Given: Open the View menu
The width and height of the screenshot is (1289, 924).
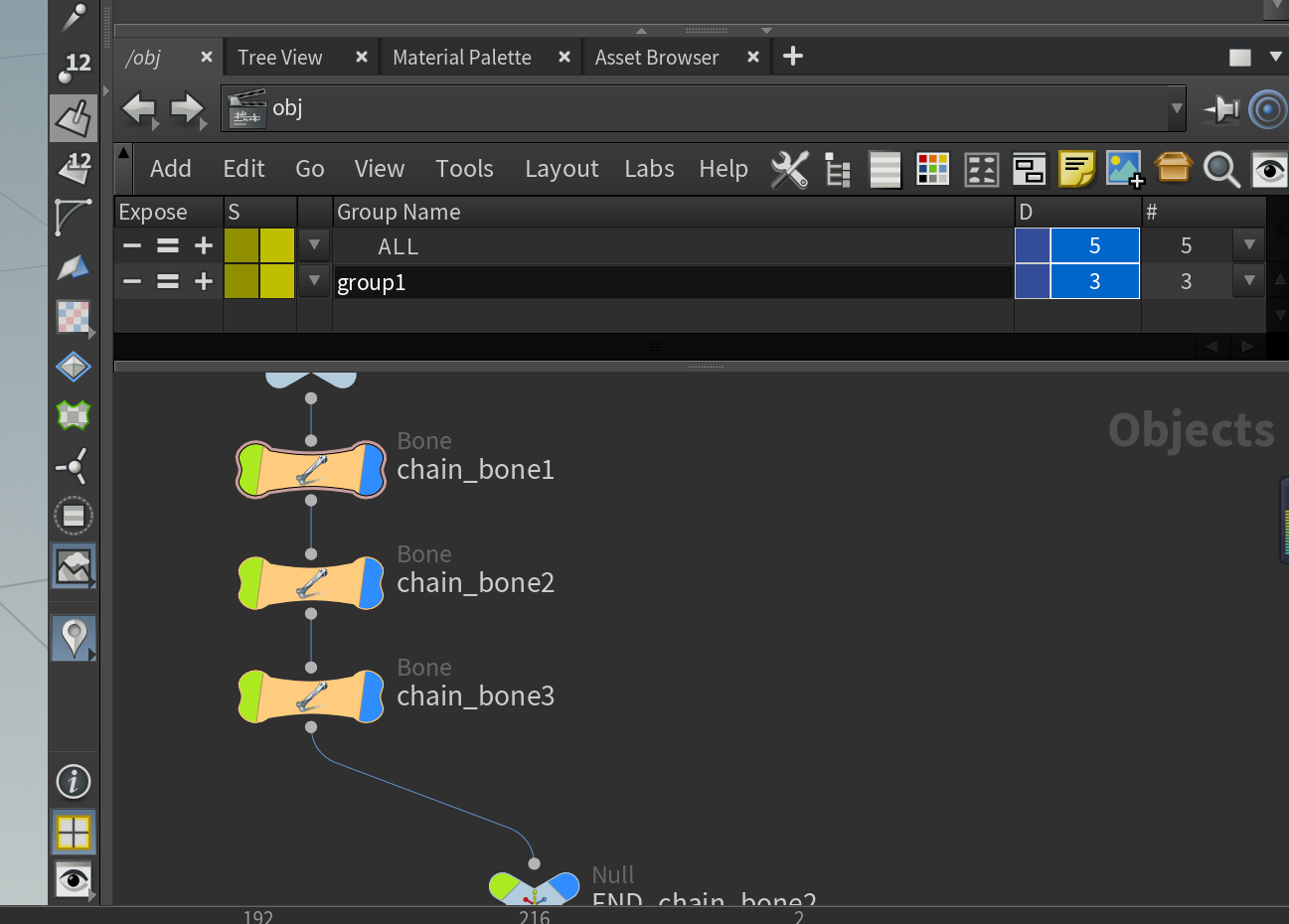Looking at the screenshot, I should (x=380, y=169).
